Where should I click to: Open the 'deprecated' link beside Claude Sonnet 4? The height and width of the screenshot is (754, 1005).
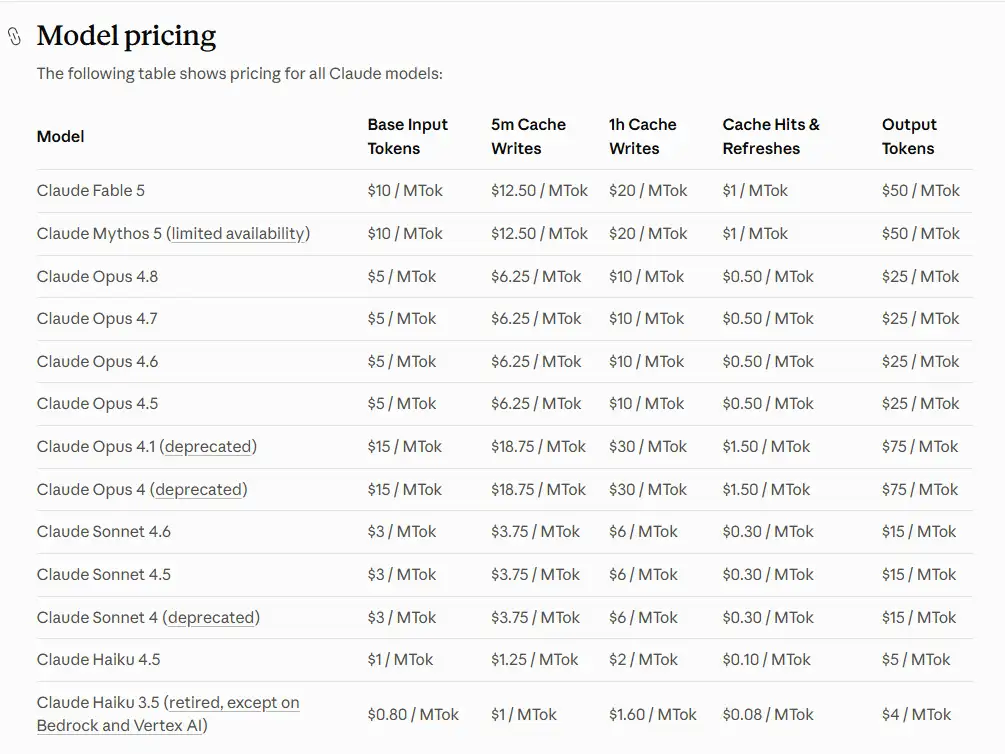pyautogui.click(x=211, y=618)
